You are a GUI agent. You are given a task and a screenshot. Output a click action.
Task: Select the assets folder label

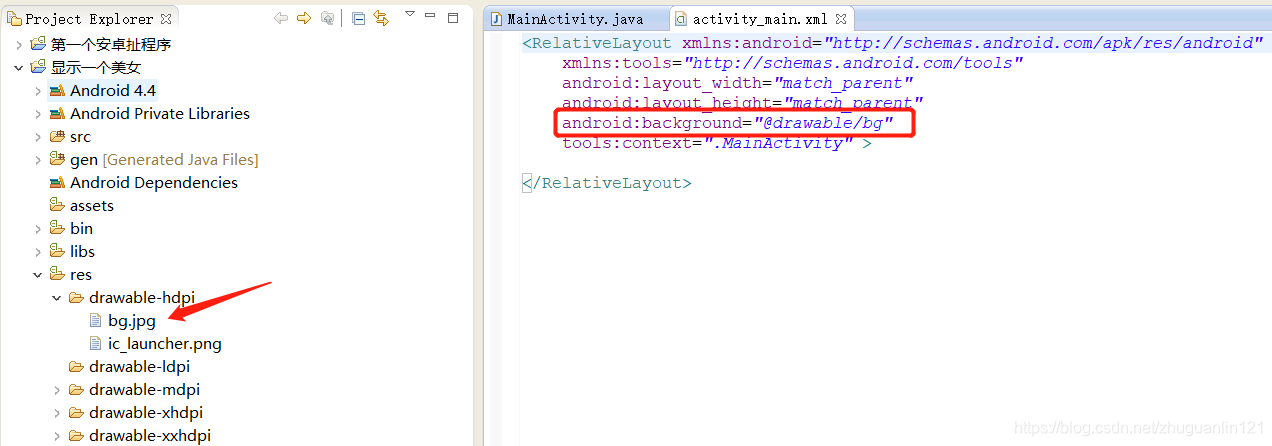click(x=92, y=205)
